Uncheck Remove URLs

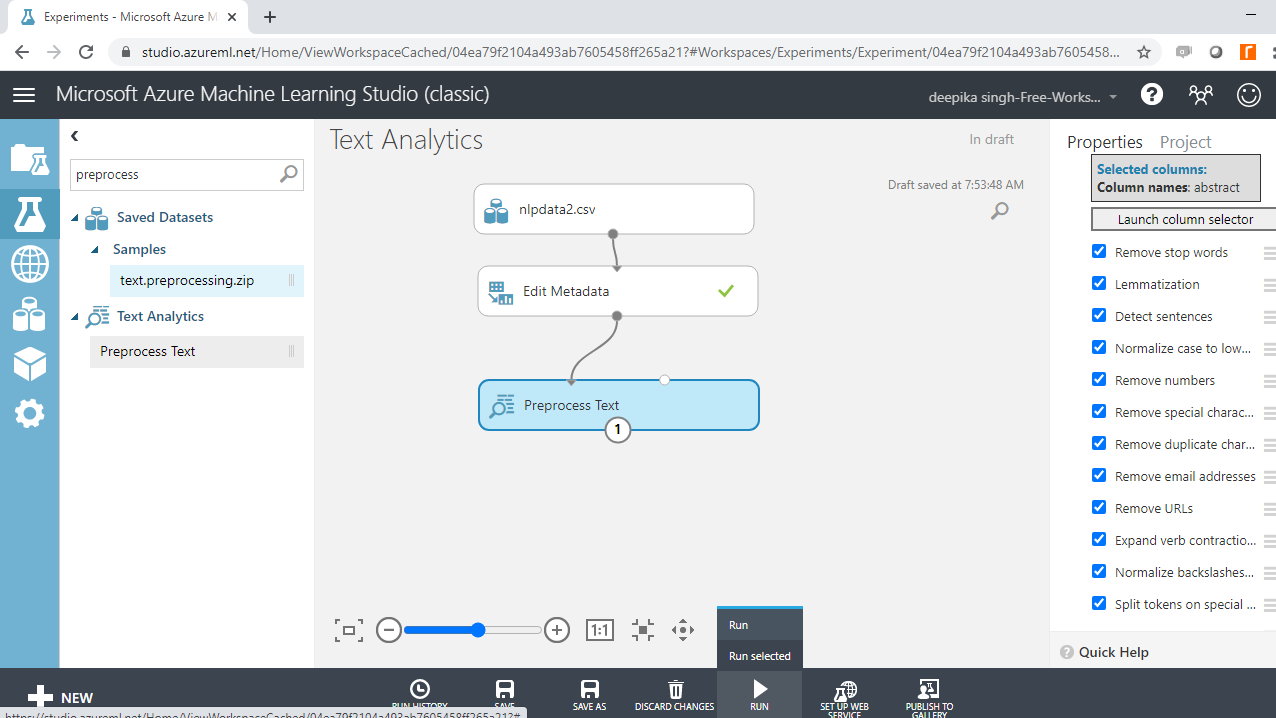[x=1099, y=508]
